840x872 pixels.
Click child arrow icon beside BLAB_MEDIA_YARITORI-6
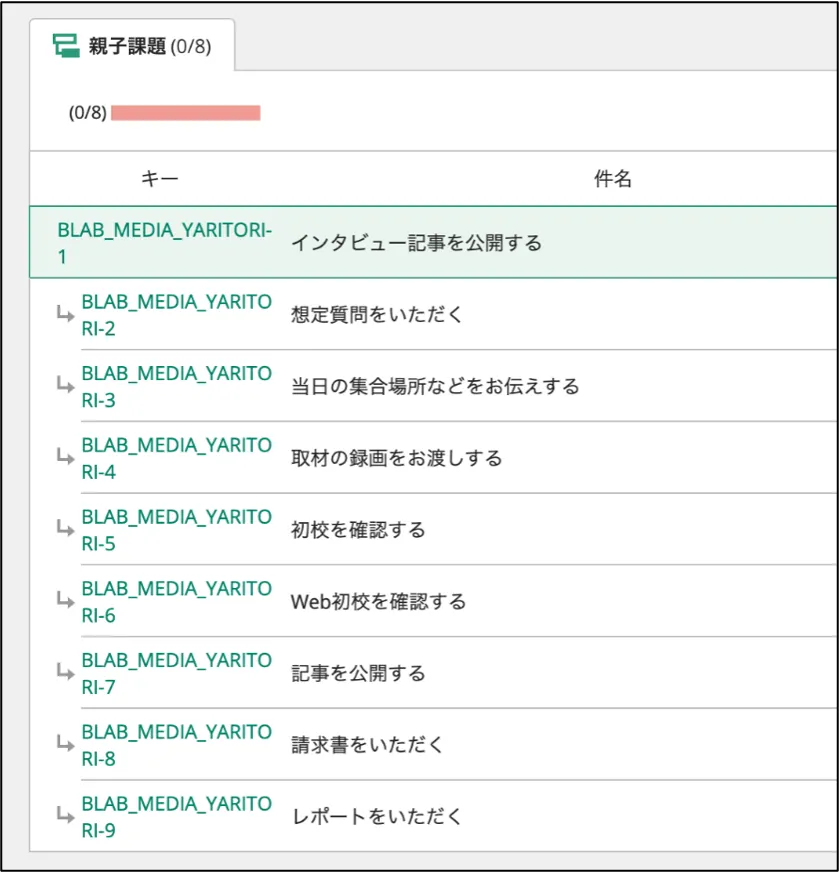coord(65,601)
